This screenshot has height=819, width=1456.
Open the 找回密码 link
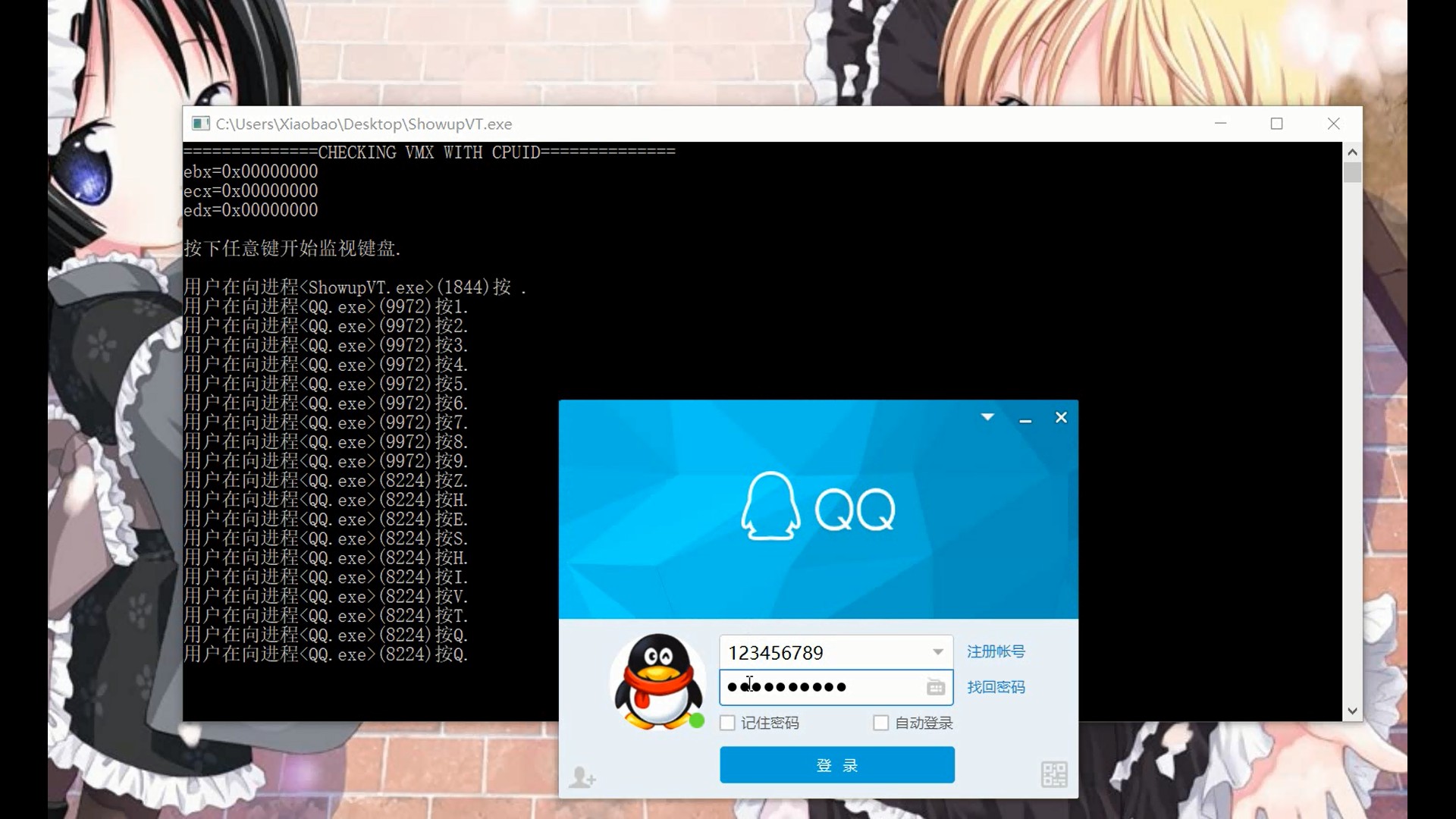[x=996, y=687]
